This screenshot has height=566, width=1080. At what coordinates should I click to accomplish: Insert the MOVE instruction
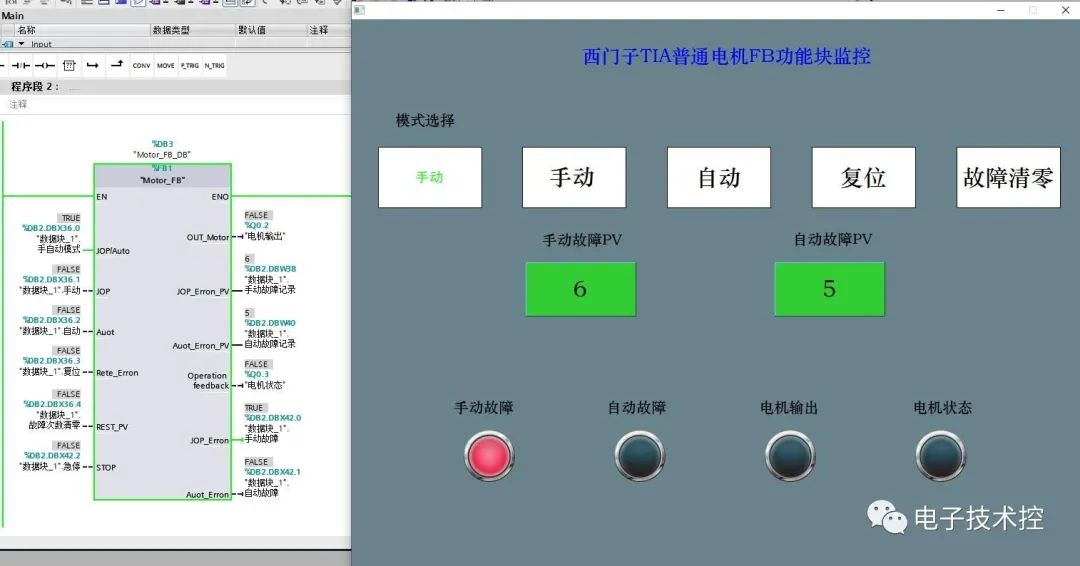[x=165, y=65]
